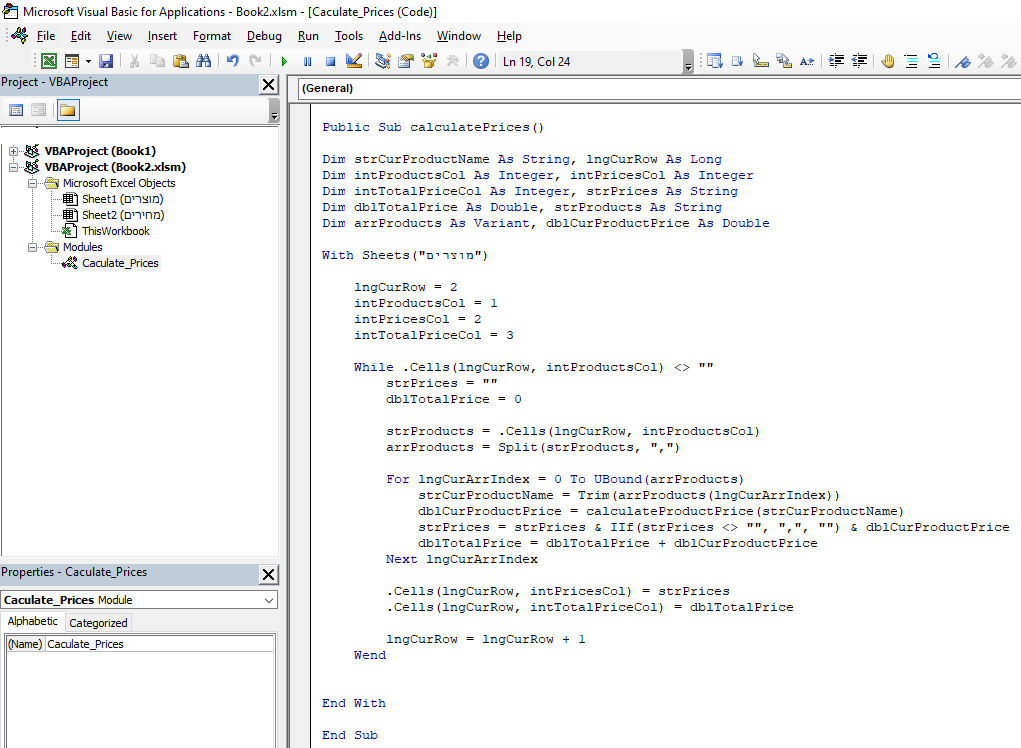
Task: Click View Code icon in Project panel
Action: [16, 110]
